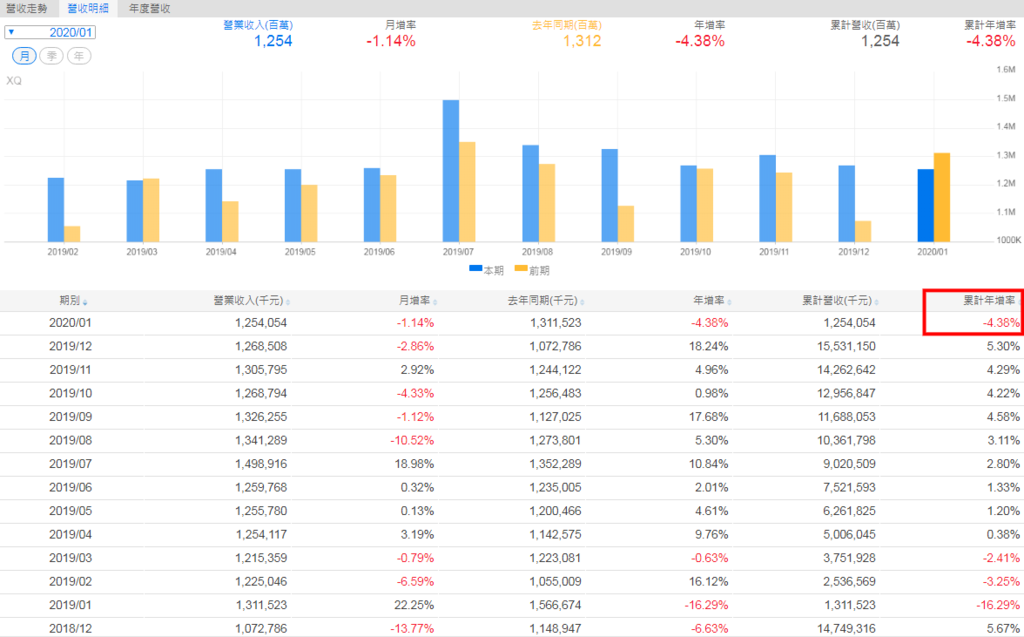Image resolution: width=1024 pixels, height=637 pixels.
Task: Click the 營業收入(百萬) summary label
Action: [258, 25]
